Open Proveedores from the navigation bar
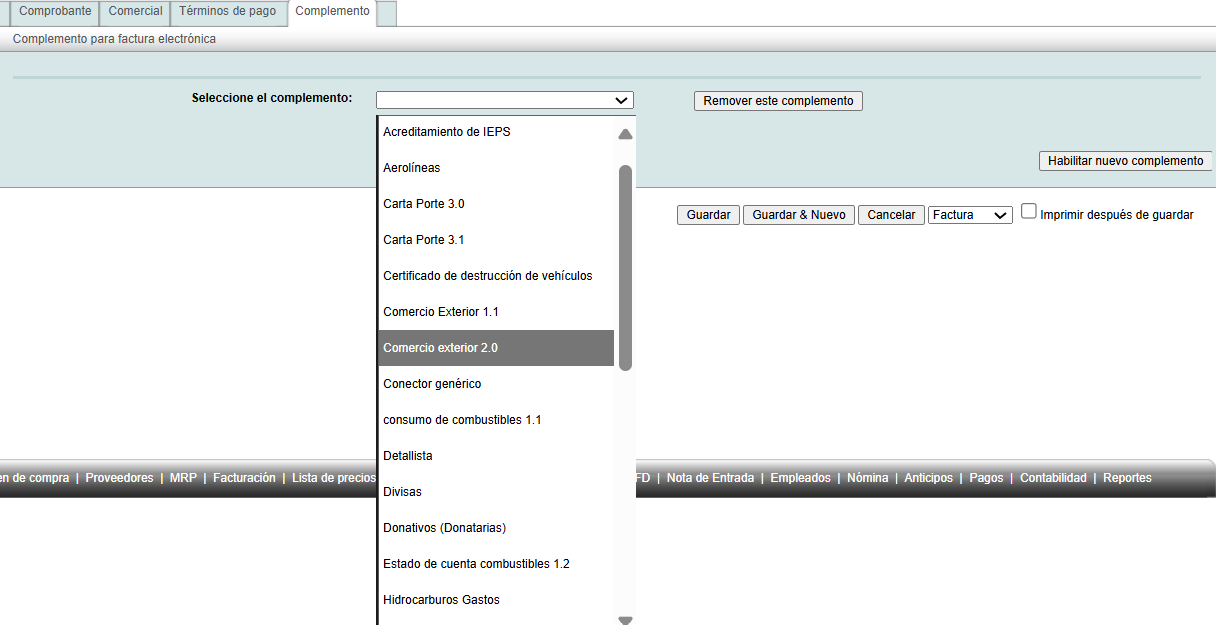 (x=119, y=478)
